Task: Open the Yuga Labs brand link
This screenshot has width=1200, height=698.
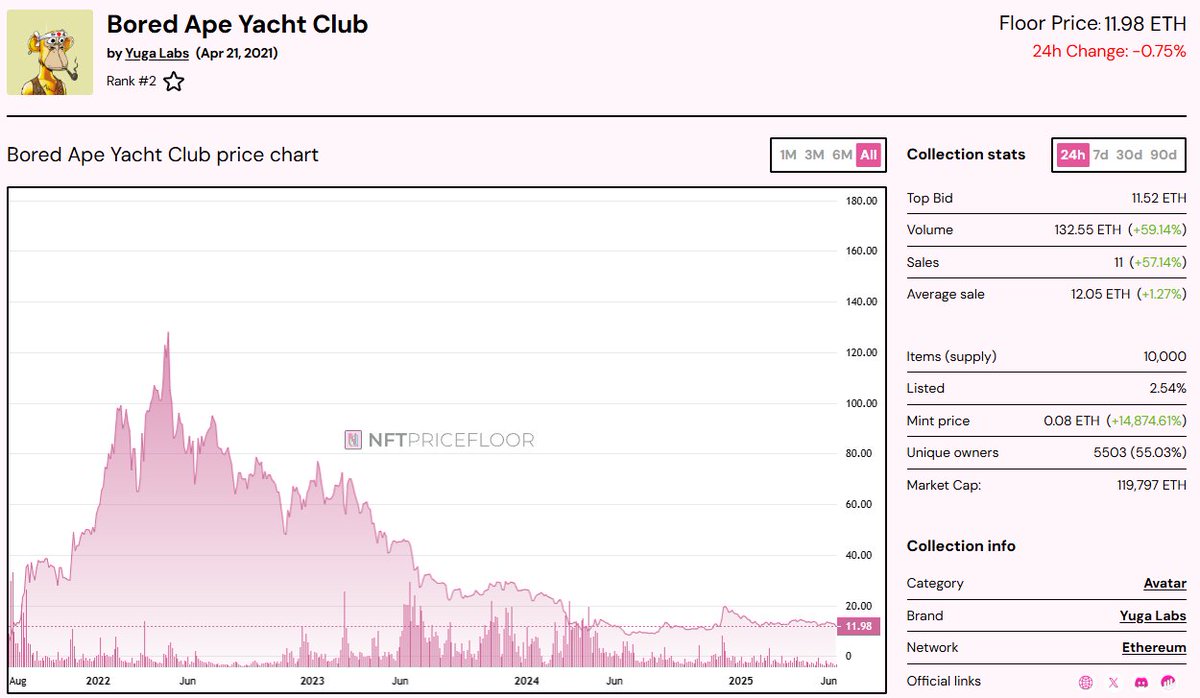Action: point(1153,615)
